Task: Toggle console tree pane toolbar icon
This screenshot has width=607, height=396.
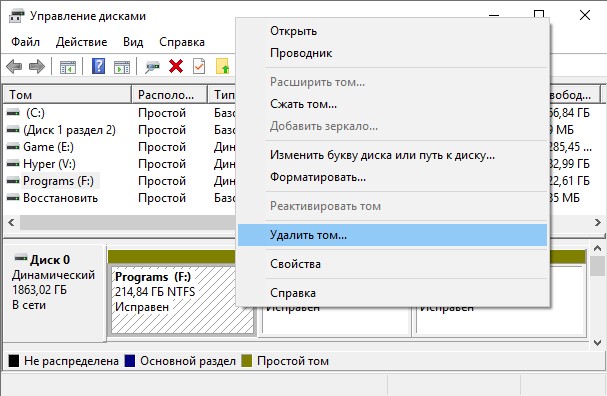Action: click(x=68, y=67)
